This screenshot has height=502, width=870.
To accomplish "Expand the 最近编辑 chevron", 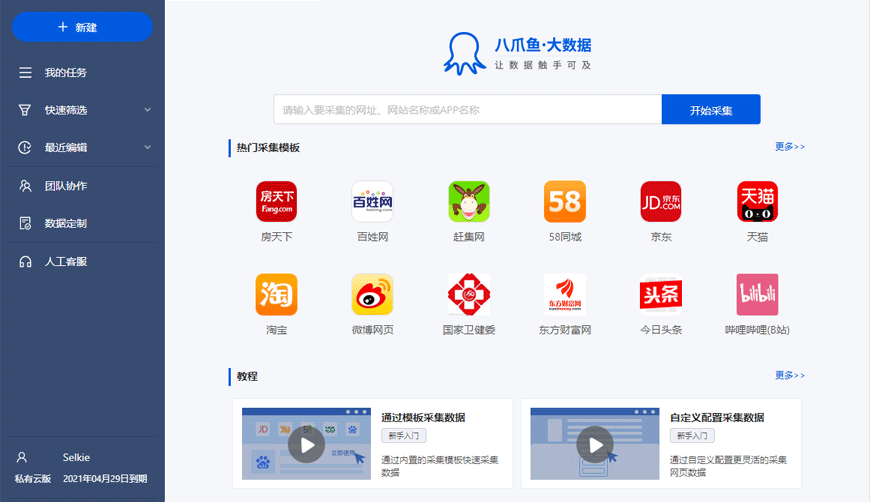I will [x=148, y=148].
